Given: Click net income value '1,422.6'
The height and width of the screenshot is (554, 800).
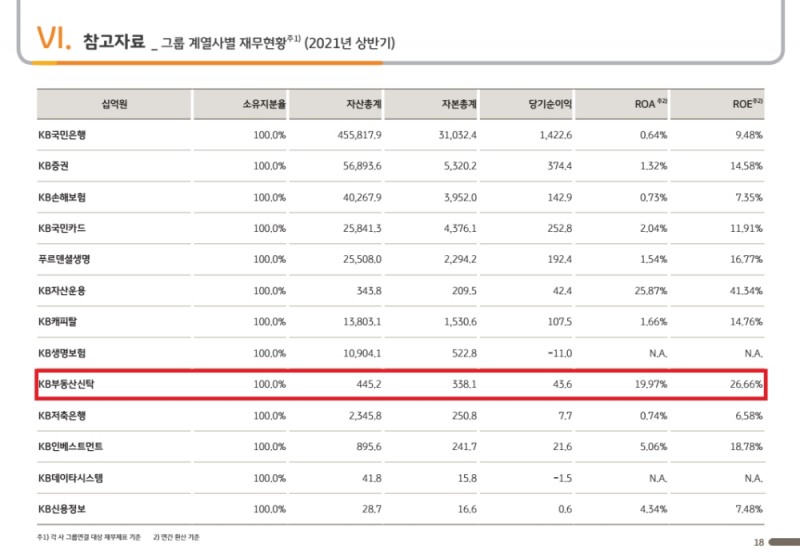Looking at the screenshot, I should [x=556, y=135].
